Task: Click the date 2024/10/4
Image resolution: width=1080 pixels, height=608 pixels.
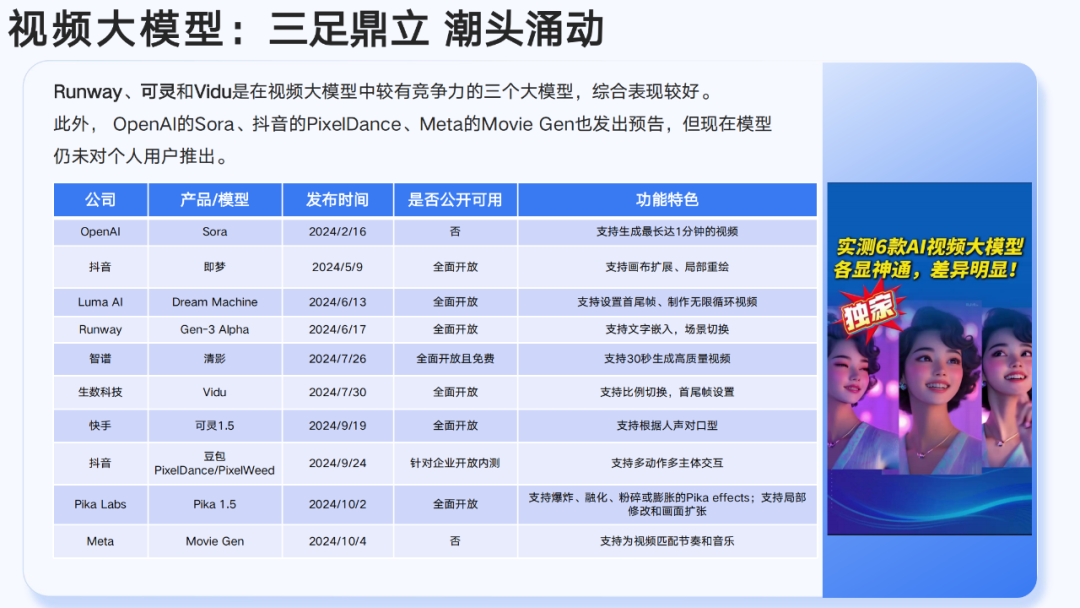Action: [x=338, y=542]
